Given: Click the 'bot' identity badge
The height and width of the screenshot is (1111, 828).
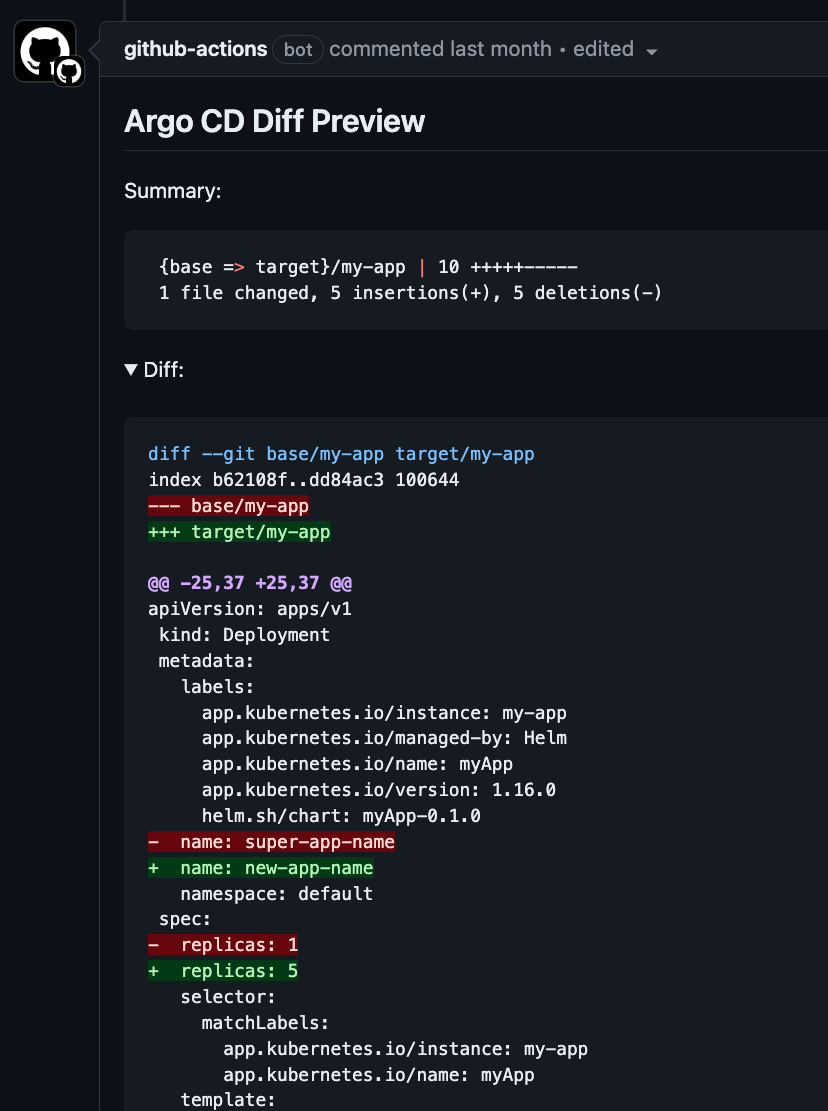Looking at the screenshot, I should pos(297,49).
